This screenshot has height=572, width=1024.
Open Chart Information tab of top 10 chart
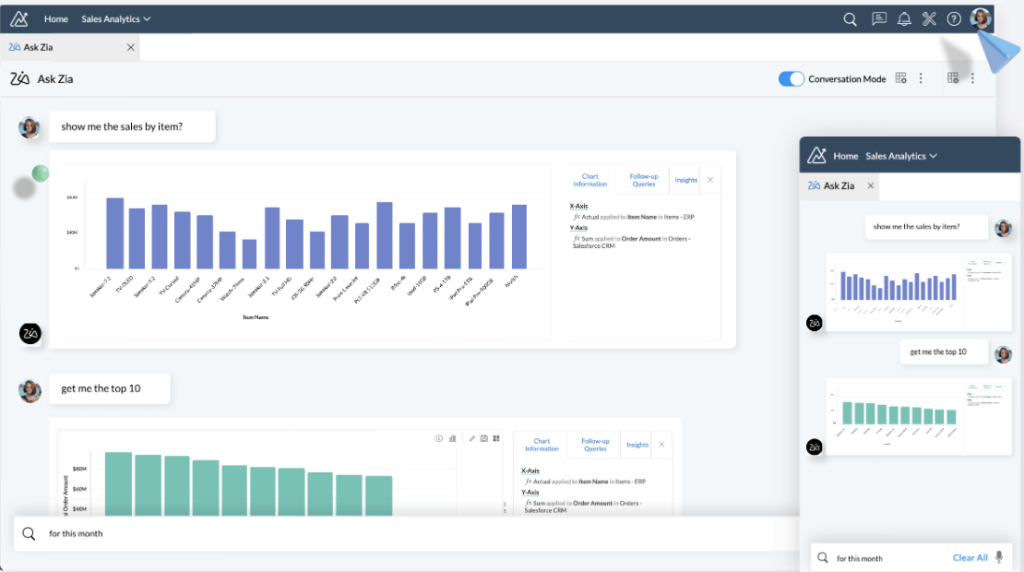tap(541, 445)
